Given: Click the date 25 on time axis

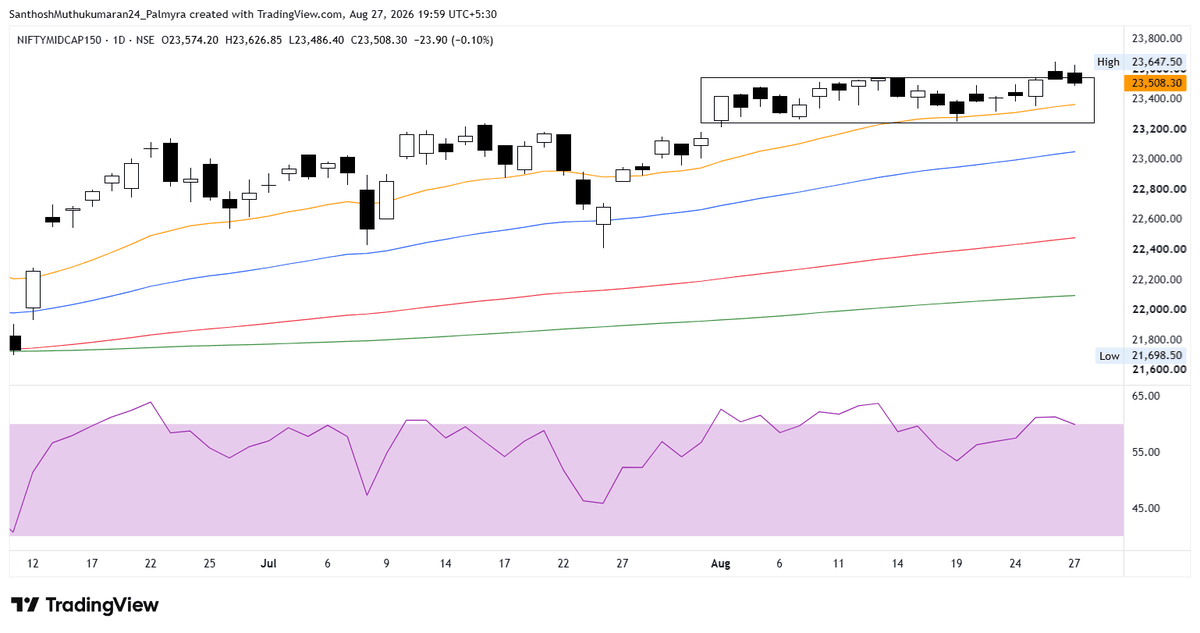Looking at the screenshot, I should [x=209, y=564].
